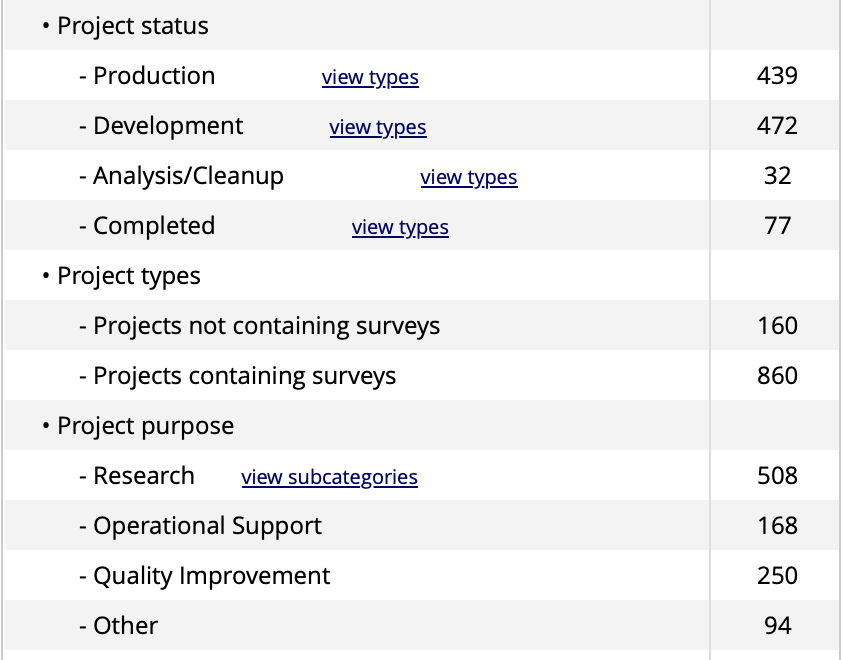
Task: Click the count 860 for surveys
Action: coord(778,376)
